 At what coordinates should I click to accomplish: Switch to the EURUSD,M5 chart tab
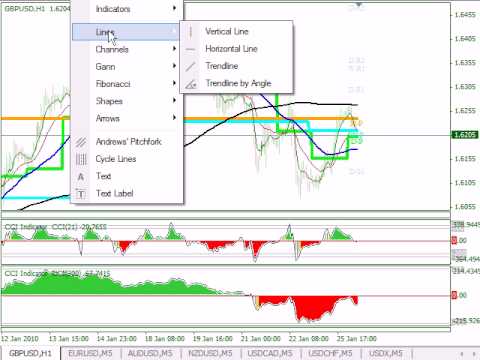(90, 353)
